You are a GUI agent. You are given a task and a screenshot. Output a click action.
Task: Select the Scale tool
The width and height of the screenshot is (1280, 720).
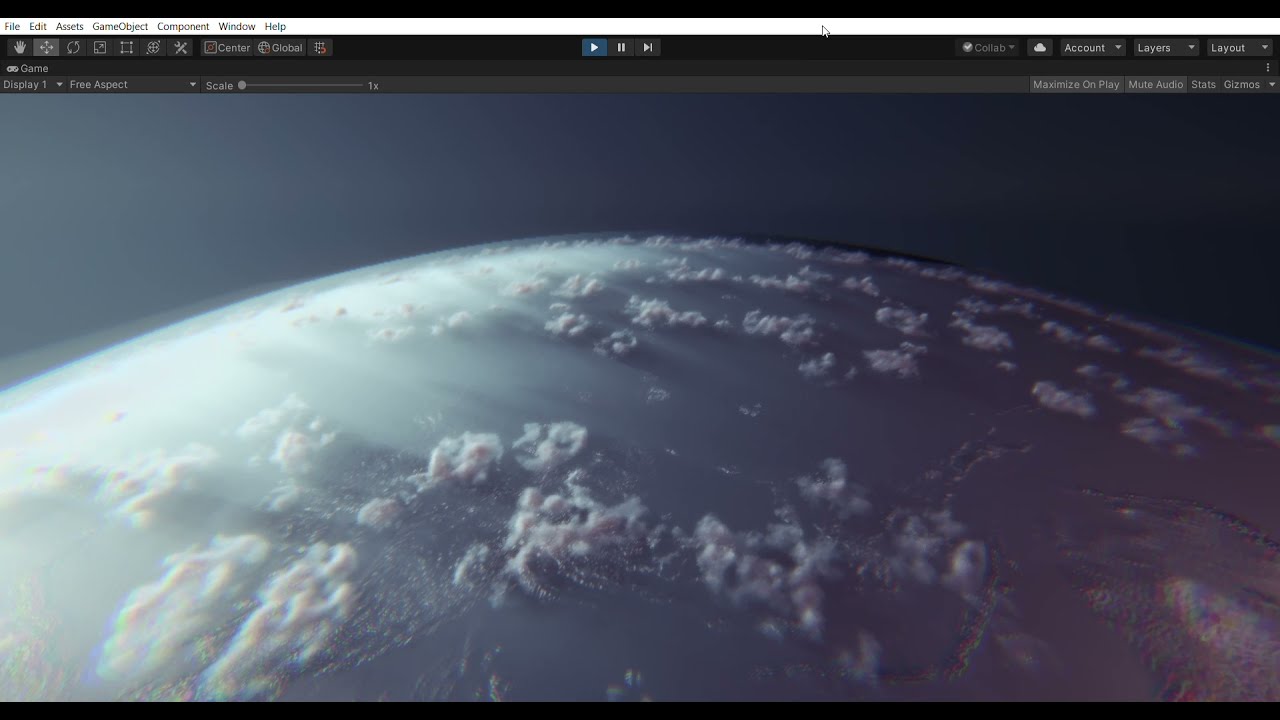pyautogui.click(x=100, y=48)
